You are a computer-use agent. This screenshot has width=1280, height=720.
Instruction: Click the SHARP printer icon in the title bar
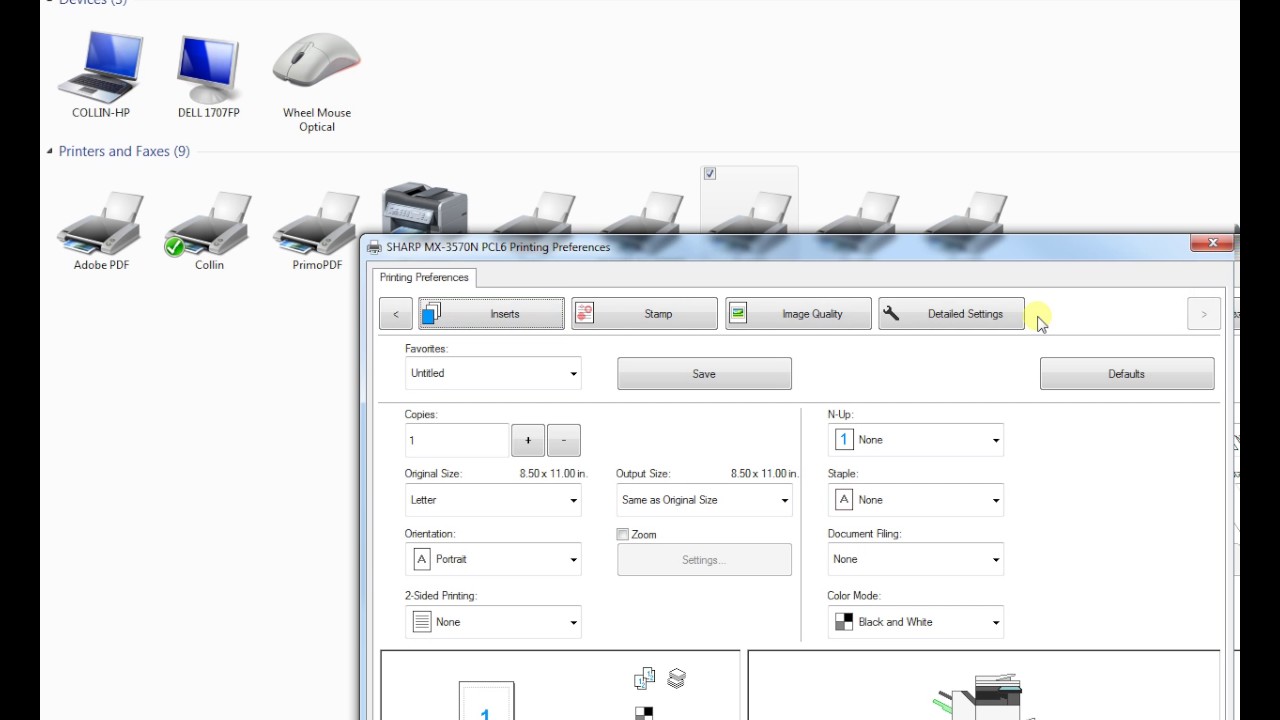click(x=374, y=247)
